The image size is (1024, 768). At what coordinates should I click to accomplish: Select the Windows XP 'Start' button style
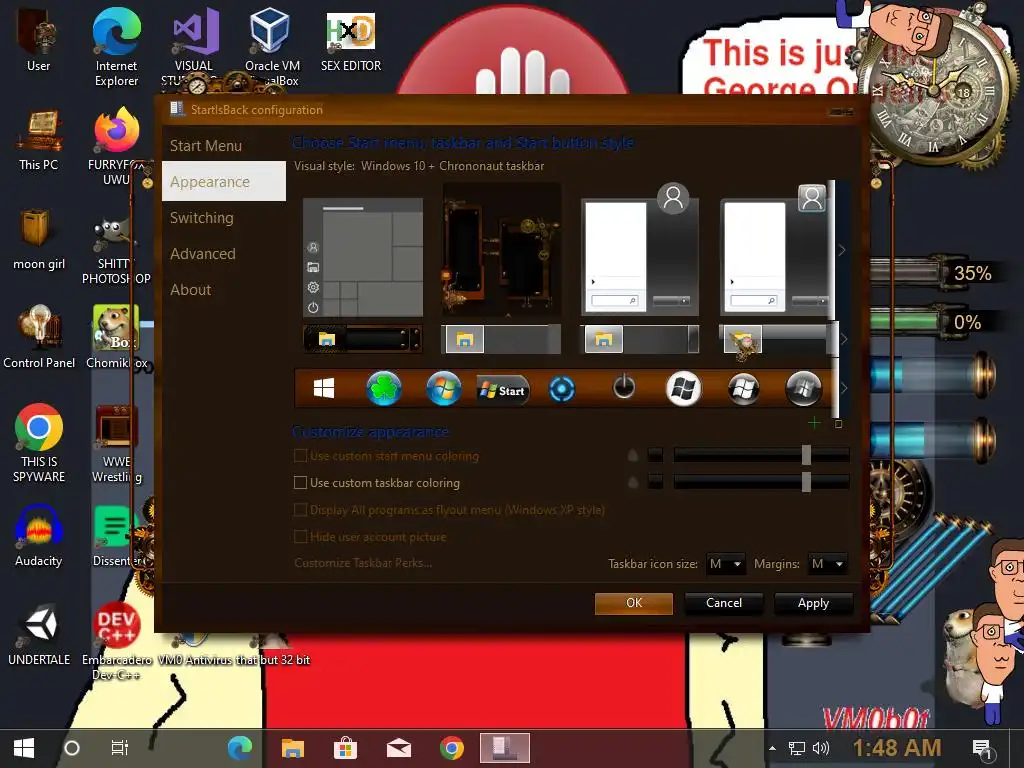[503, 391]
